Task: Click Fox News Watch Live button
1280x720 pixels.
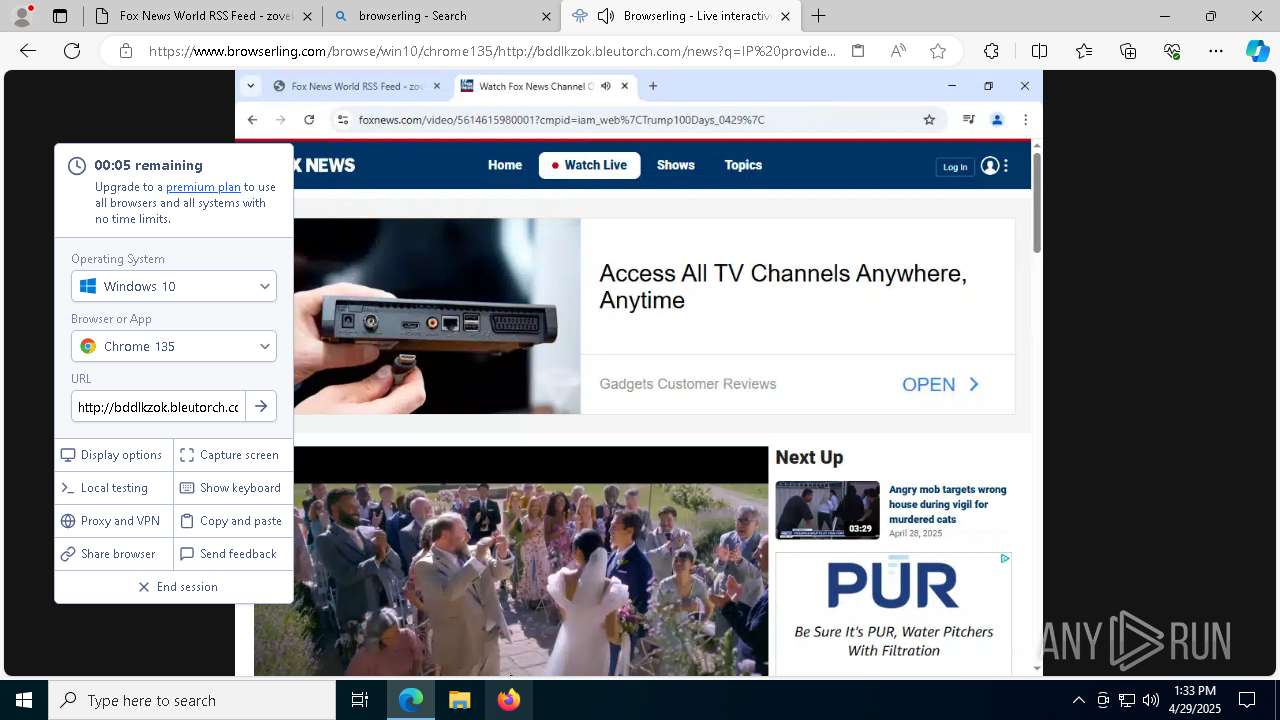Action: tap(590, 165)
